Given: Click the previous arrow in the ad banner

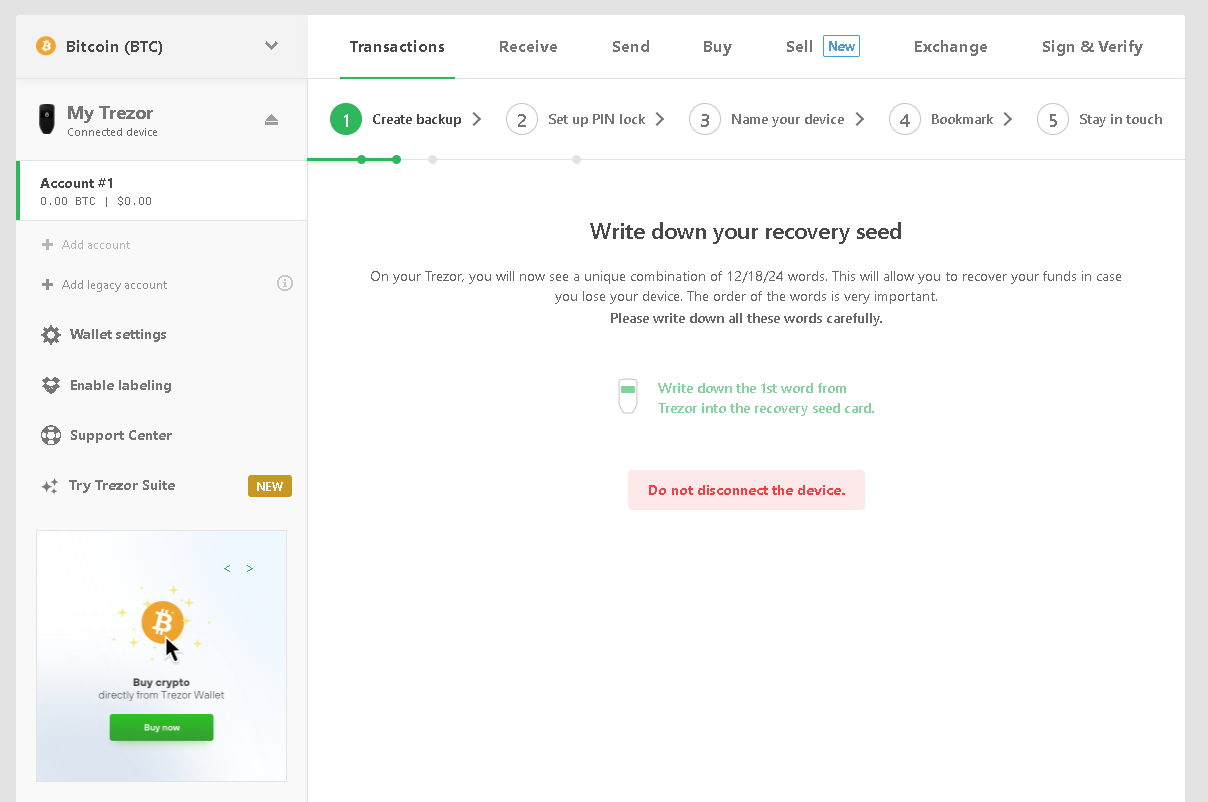Looking at the screenshot, I should click(227, 569).
